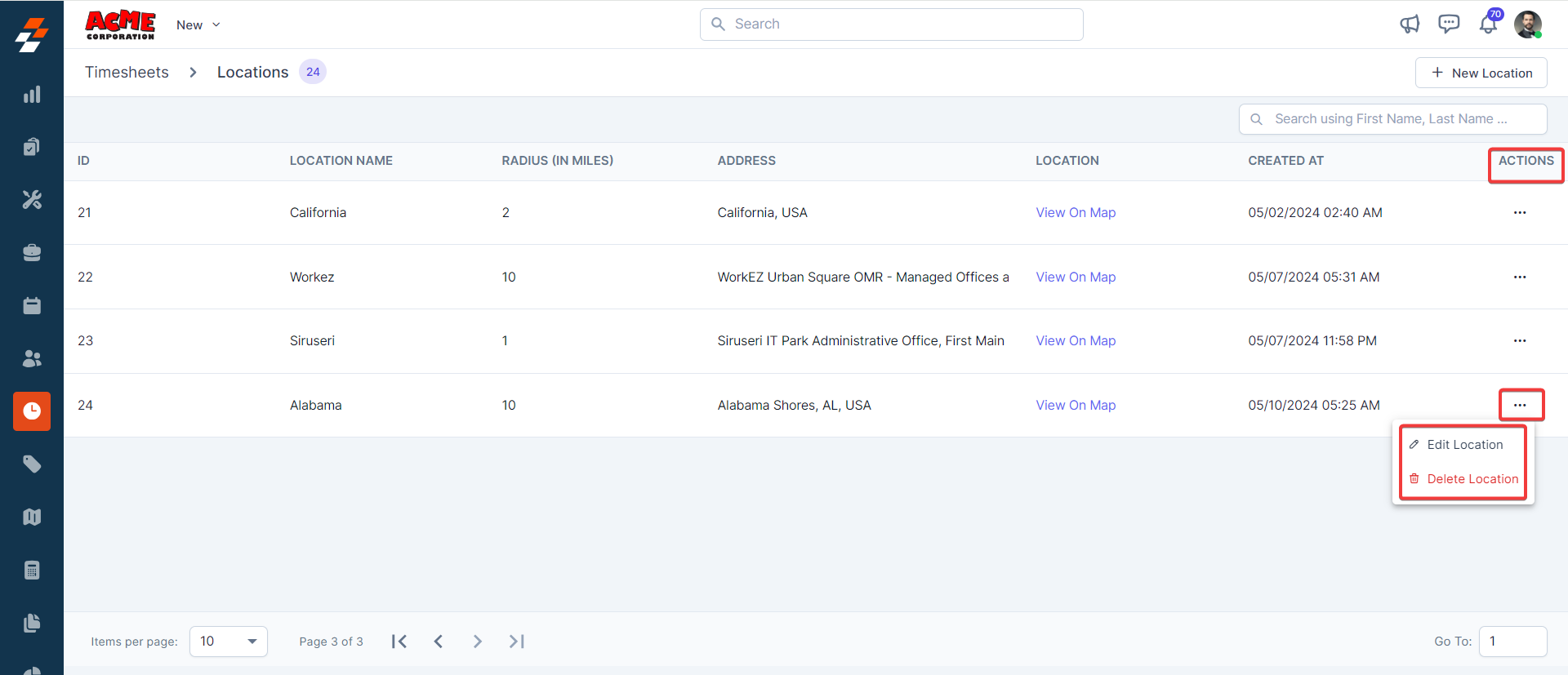Click the New Location button

tap(1481, 73)
